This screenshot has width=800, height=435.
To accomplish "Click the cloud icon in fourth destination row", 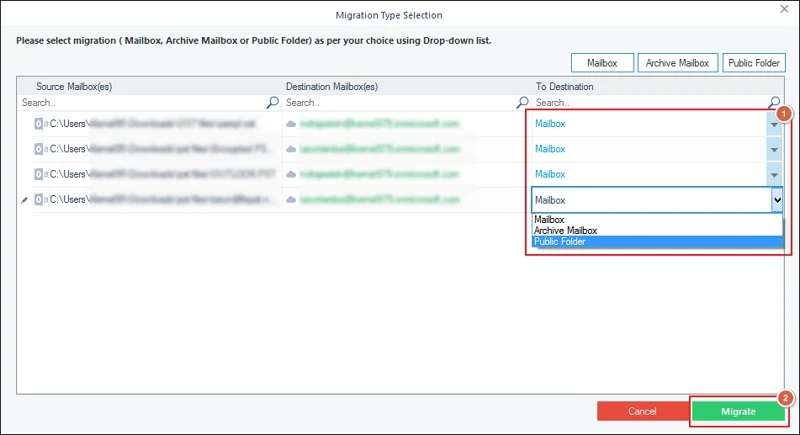I will click(291, 200).
